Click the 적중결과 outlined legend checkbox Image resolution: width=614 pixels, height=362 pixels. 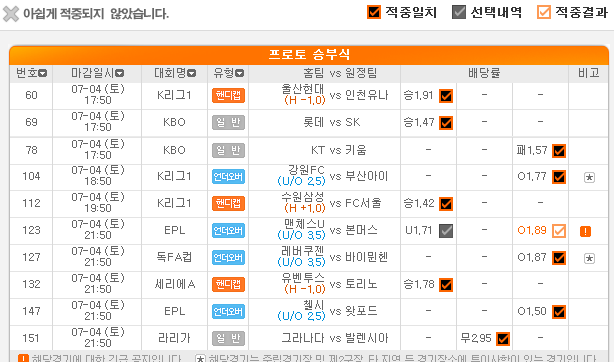(x=544, y=12)
